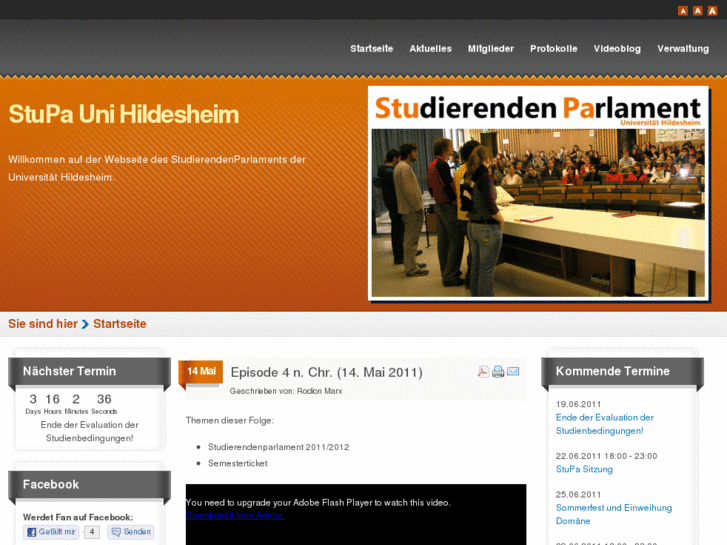Click the print article icon
Screen dimensions: 727x545
click(x=498, y=372)
